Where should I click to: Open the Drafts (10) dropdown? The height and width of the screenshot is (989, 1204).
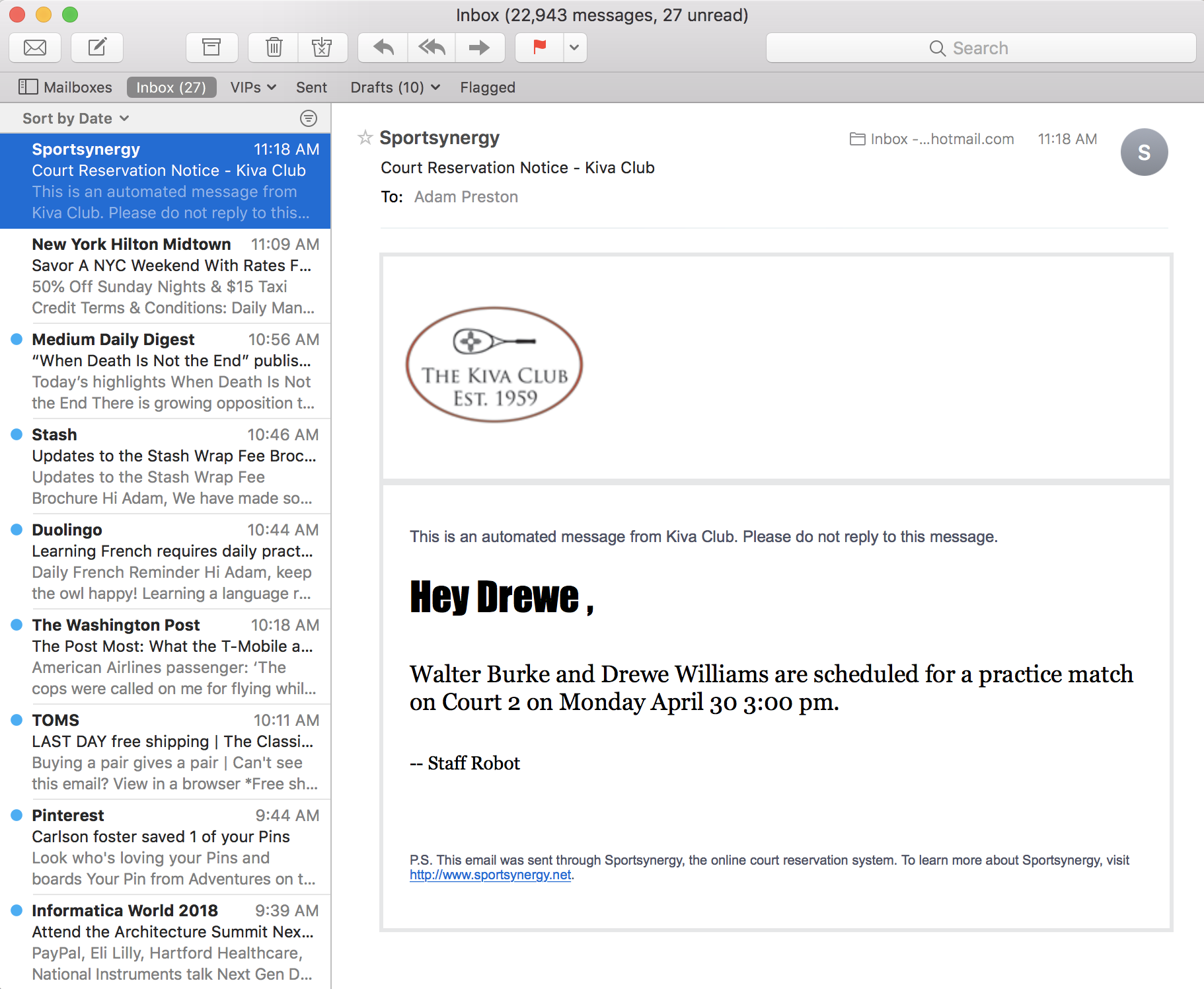(395, 87)
